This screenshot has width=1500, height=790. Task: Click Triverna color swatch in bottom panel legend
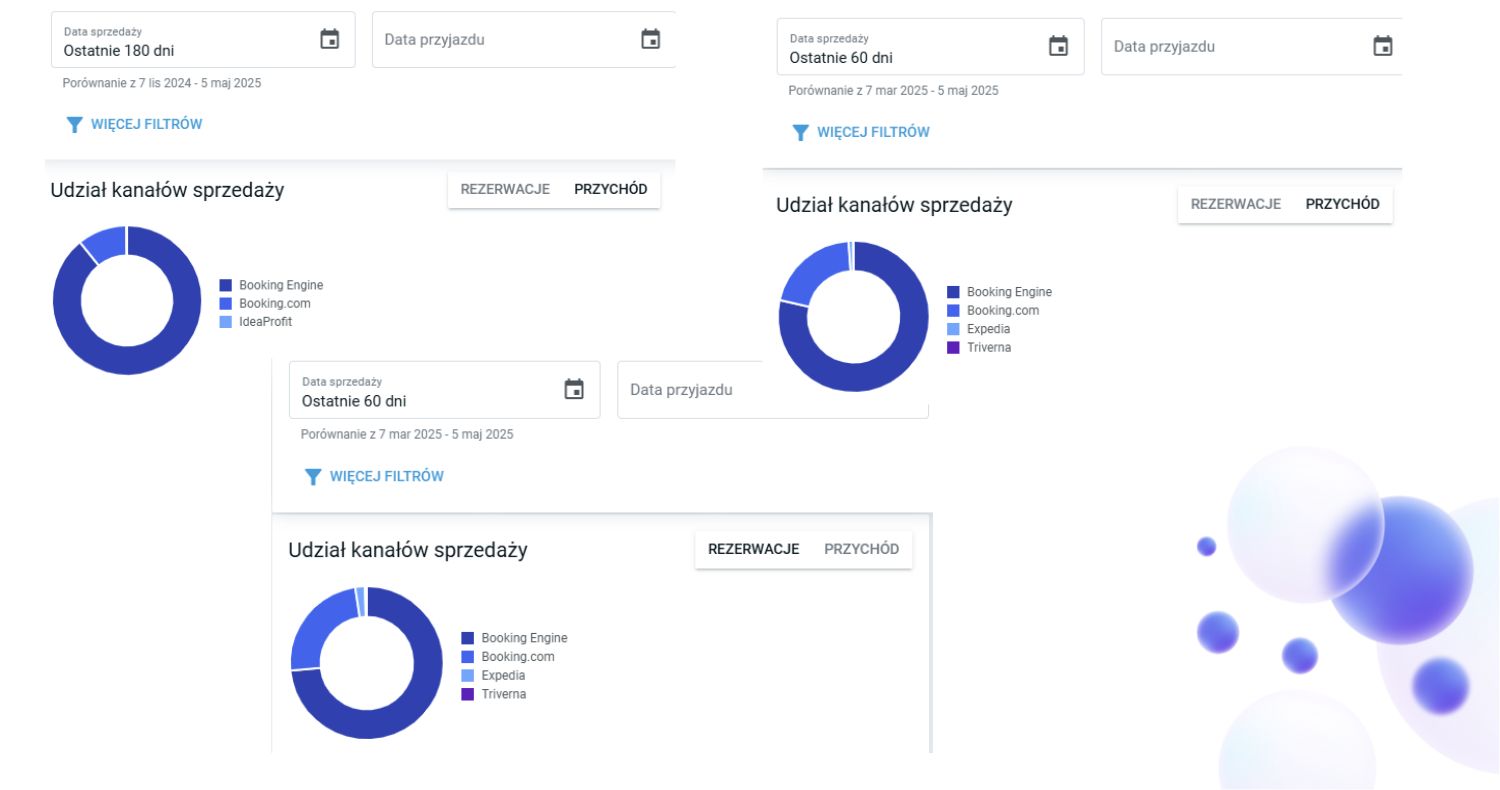tap(468, 694)
